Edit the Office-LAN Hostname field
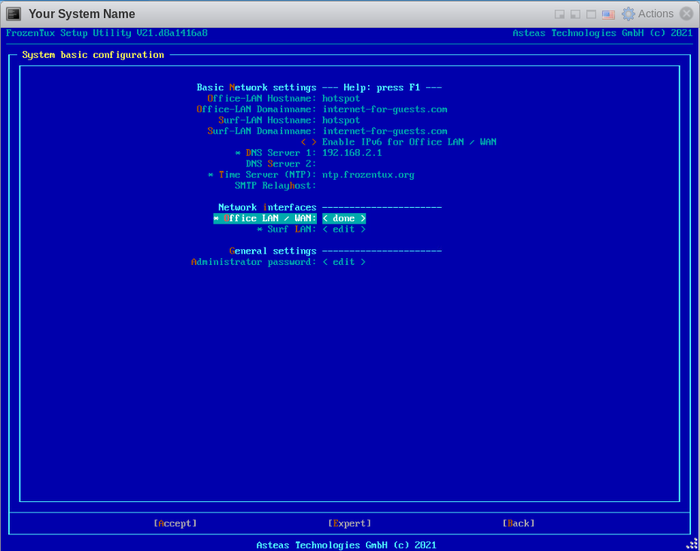The image size is (700, 551). pyautogui.click(x=341, y=98)
